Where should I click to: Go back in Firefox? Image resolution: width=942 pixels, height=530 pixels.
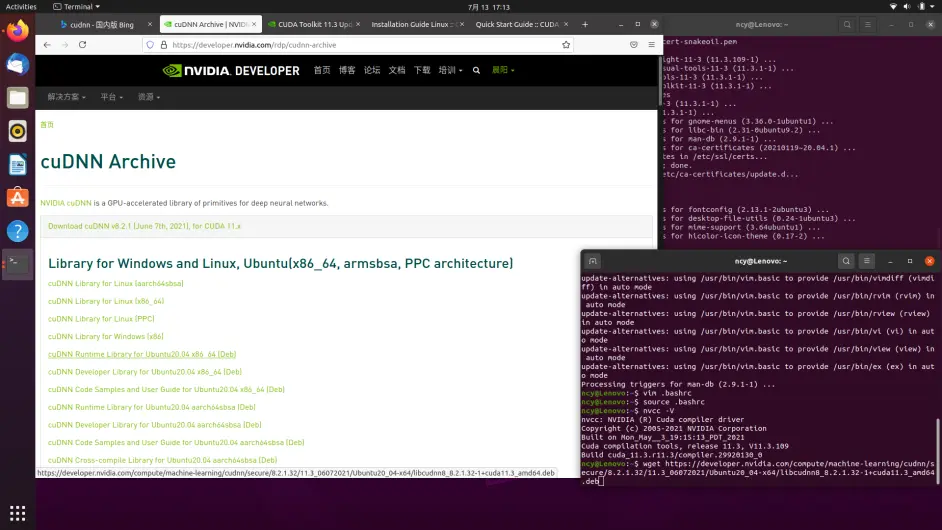(x=47, y=44)
